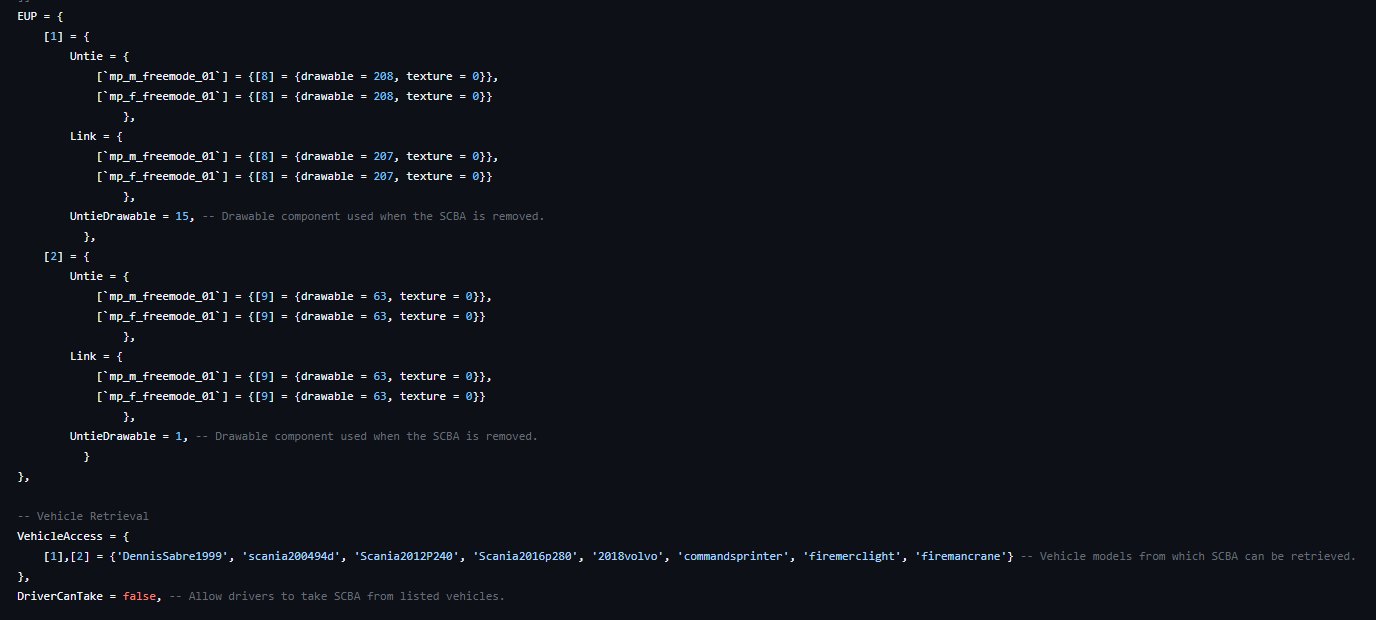Click the 'firemerclight' vehicle string
Screen dimensions: 1376x620
click(853, 556)
